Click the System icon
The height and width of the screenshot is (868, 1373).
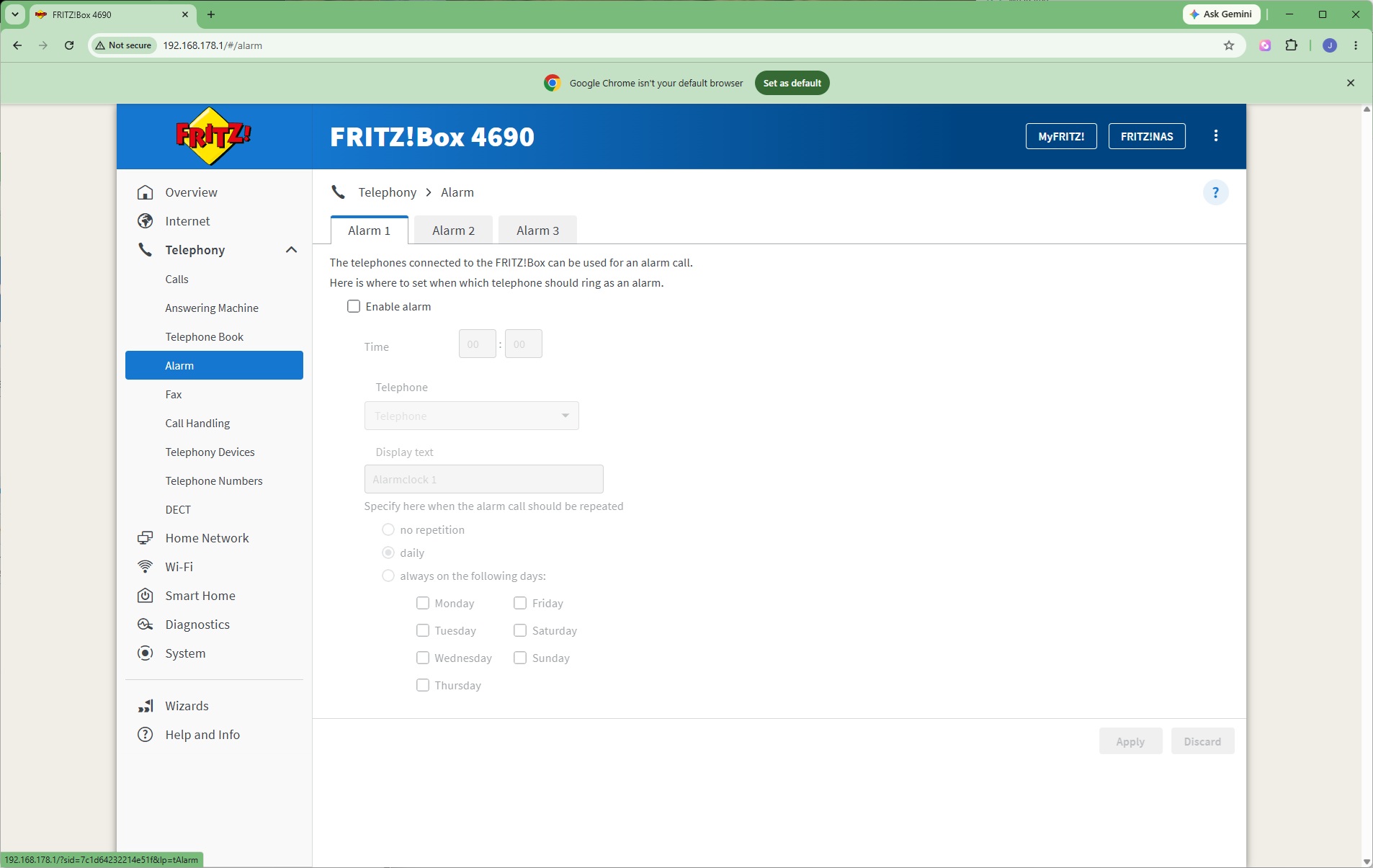click(146, 653)
